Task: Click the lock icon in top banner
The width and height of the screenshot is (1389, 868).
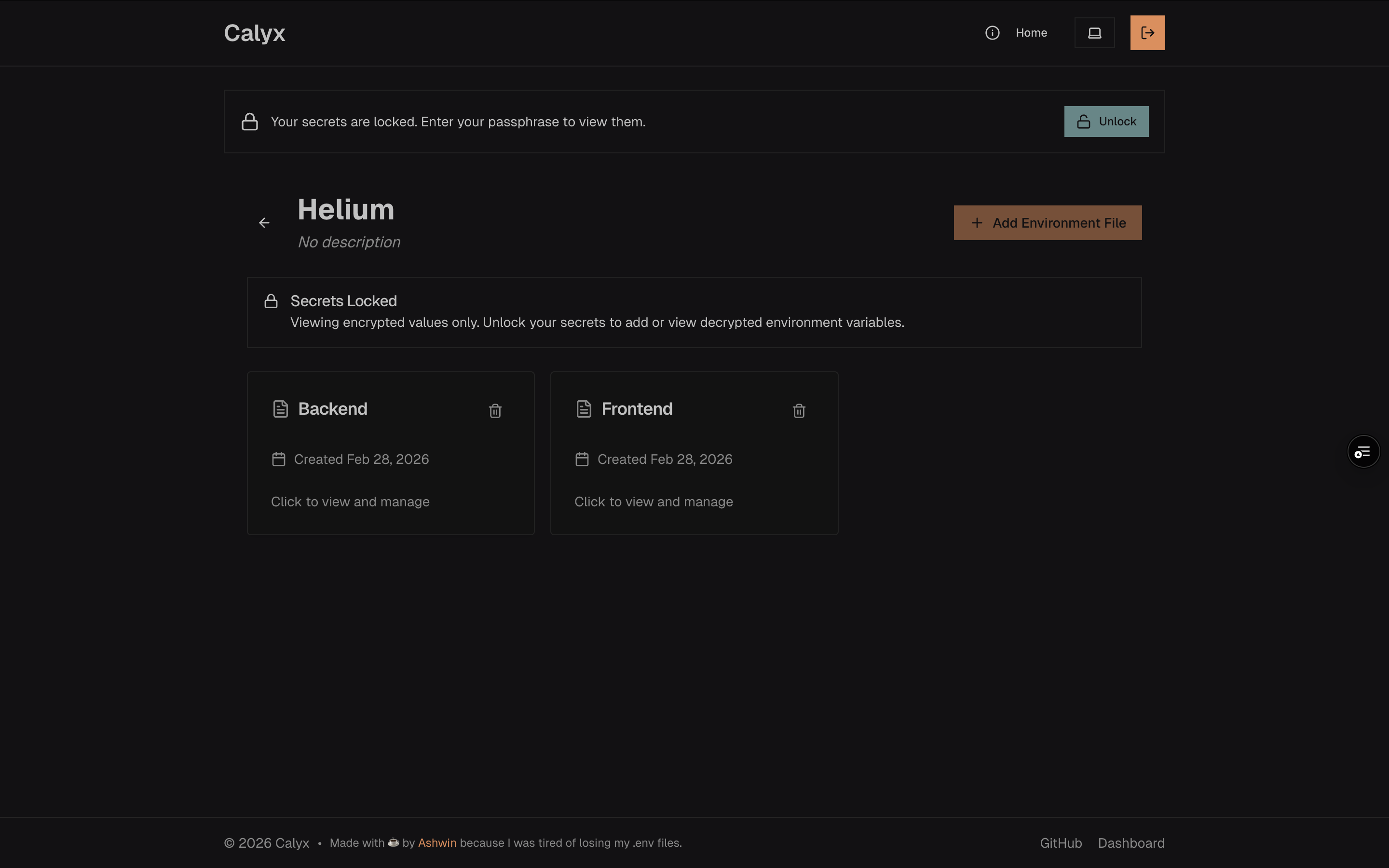Action: (x=250, y=122)
